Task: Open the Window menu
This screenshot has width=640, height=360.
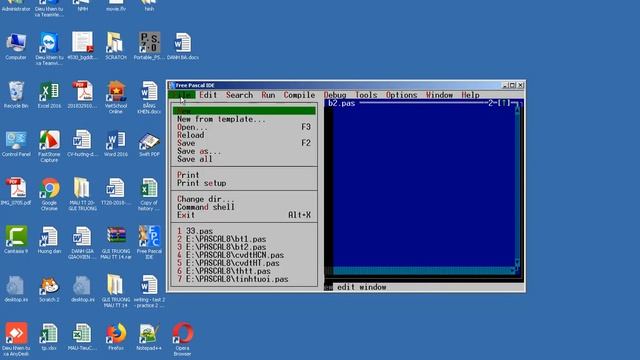Action: (x=439, y=95)
